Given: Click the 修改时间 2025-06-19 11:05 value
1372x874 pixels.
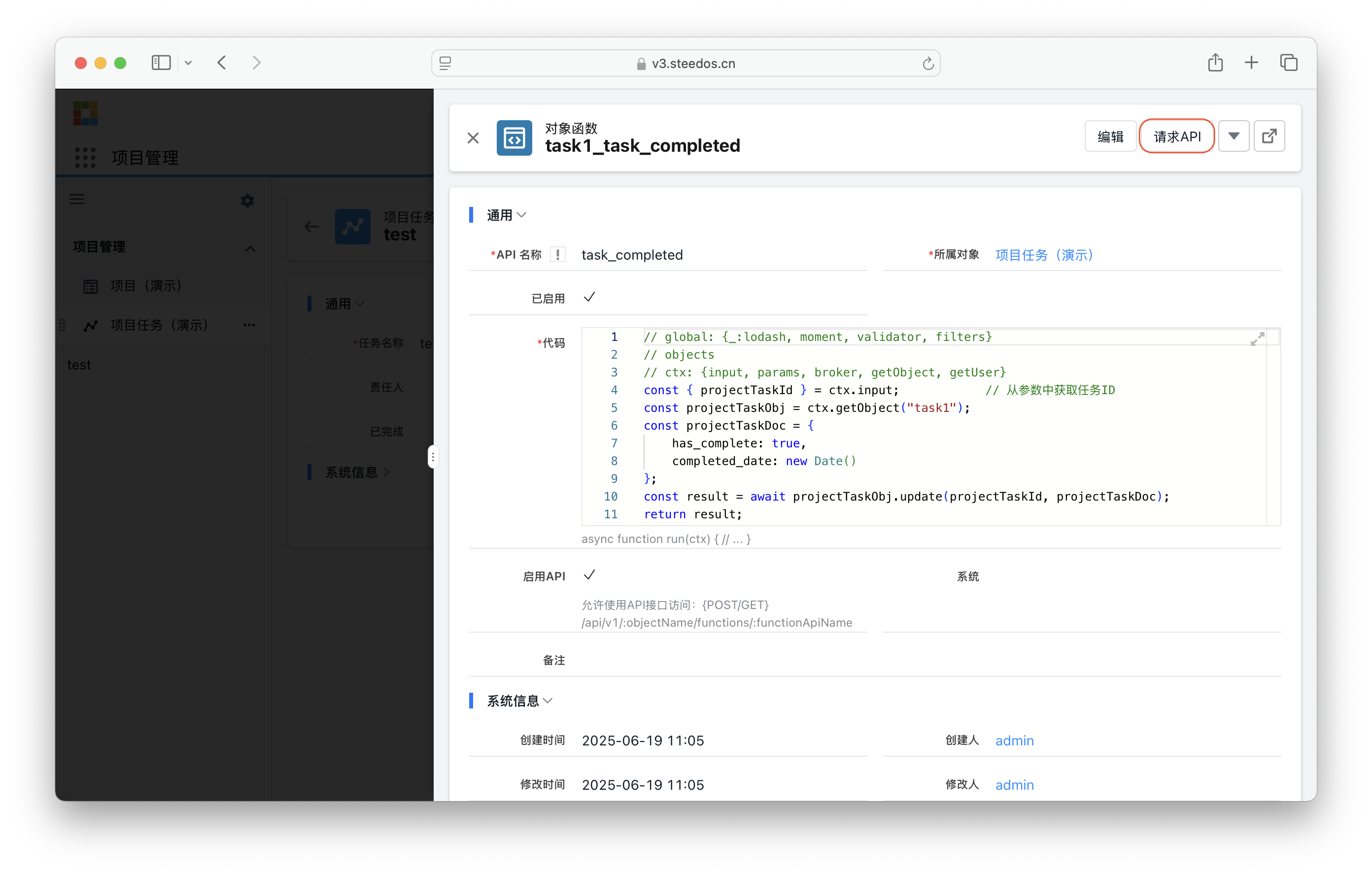Looking at the screenshot, I should [x=643, y=784].
